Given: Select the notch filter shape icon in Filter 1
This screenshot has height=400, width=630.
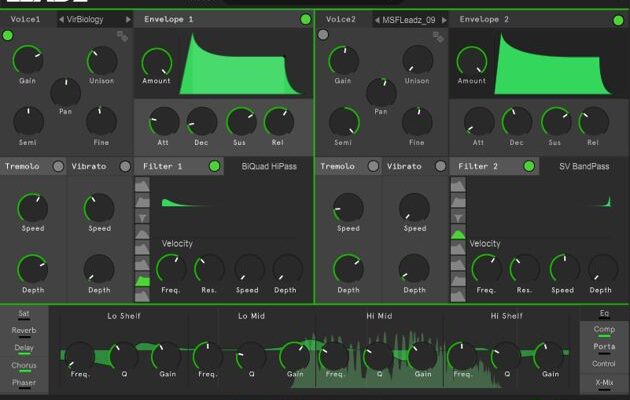Looking at the screenshot, I should click(142, 218).
